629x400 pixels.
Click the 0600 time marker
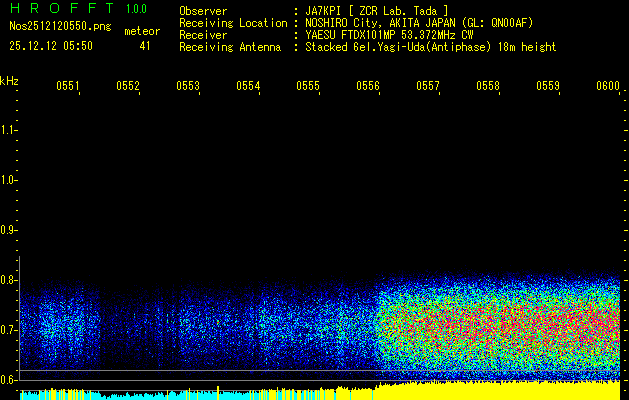click(x=608, y=87)
